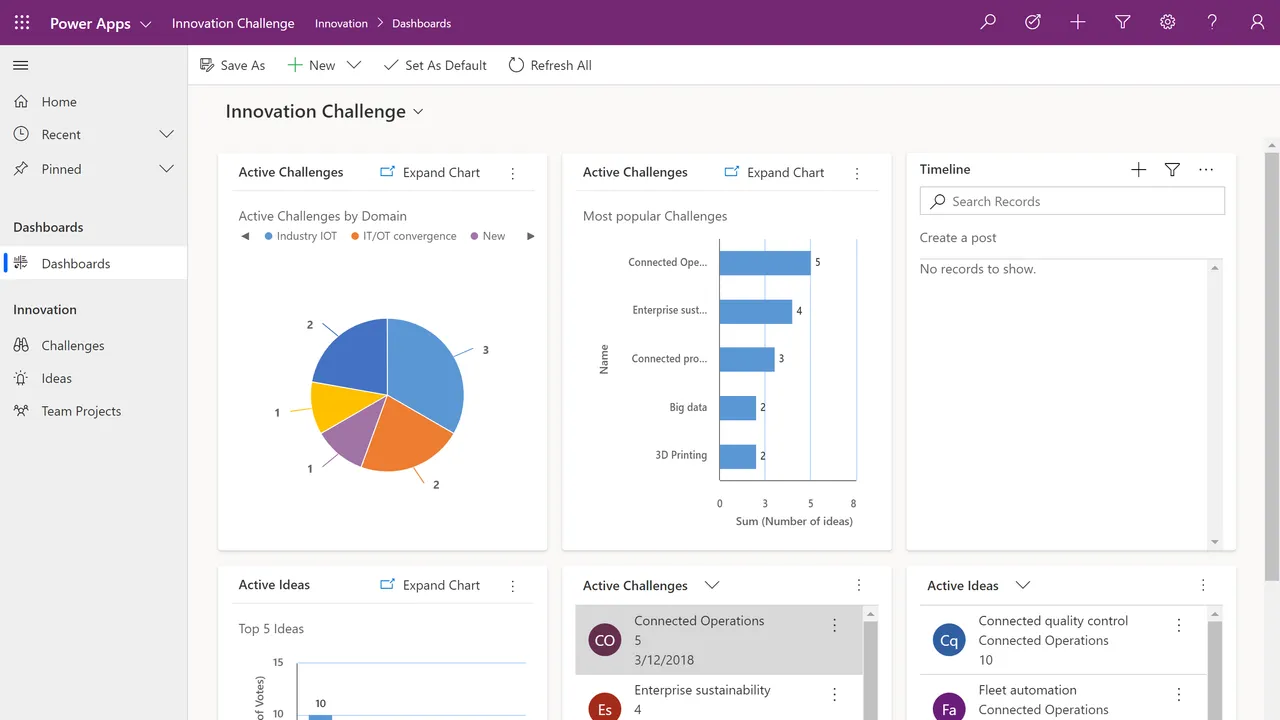
Task: Expand the Power Apps dropdown chevron
Action: point(146,24)
